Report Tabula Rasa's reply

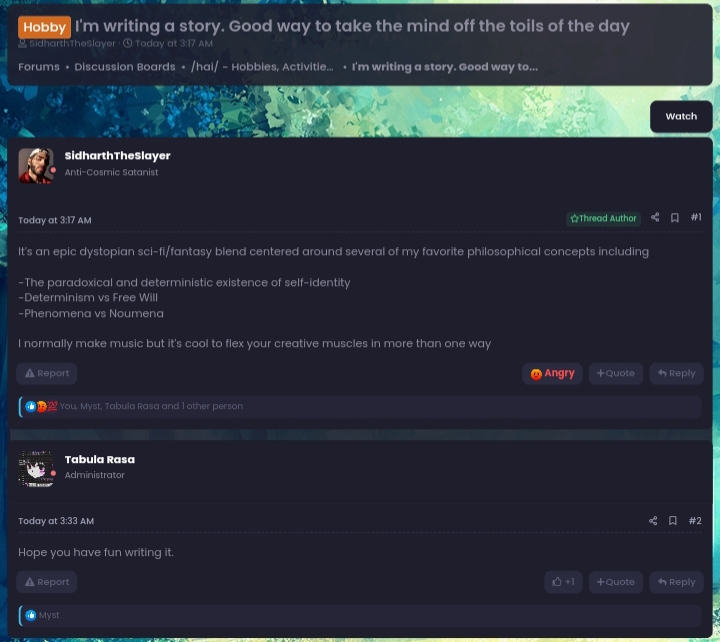pyautogui.click(x=46, y=582)
